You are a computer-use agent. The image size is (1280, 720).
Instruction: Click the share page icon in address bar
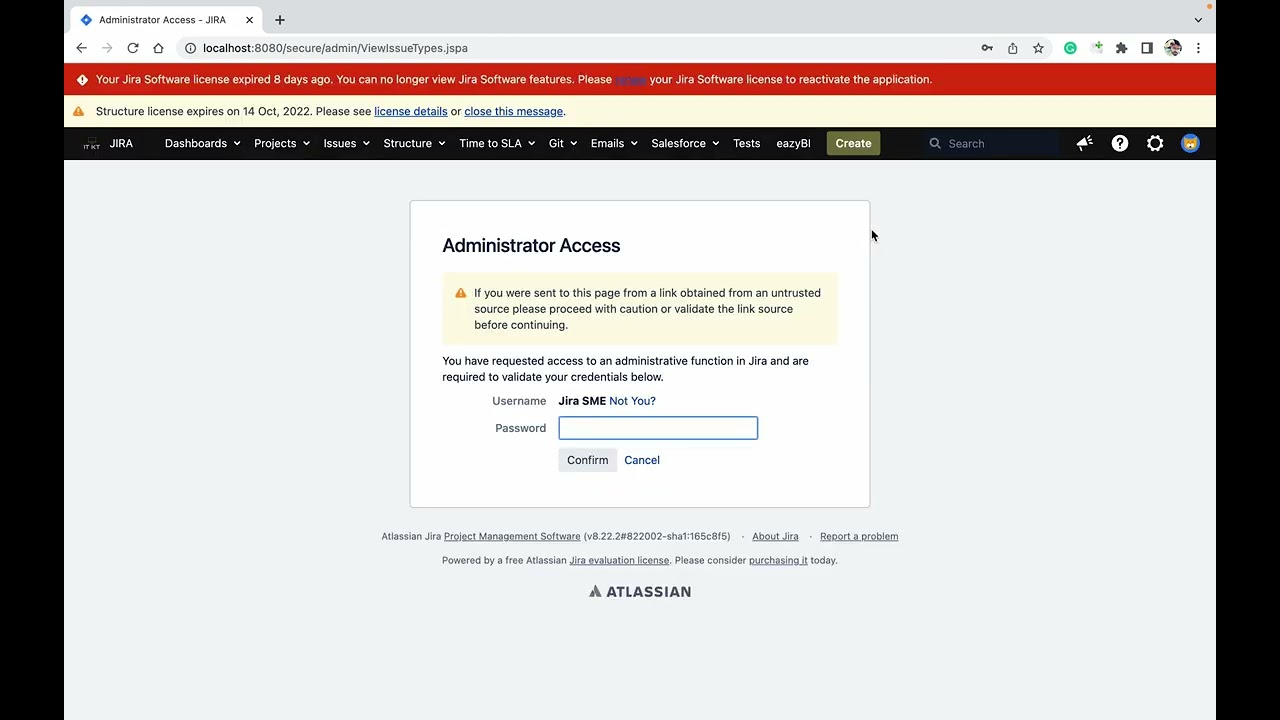1013,48
